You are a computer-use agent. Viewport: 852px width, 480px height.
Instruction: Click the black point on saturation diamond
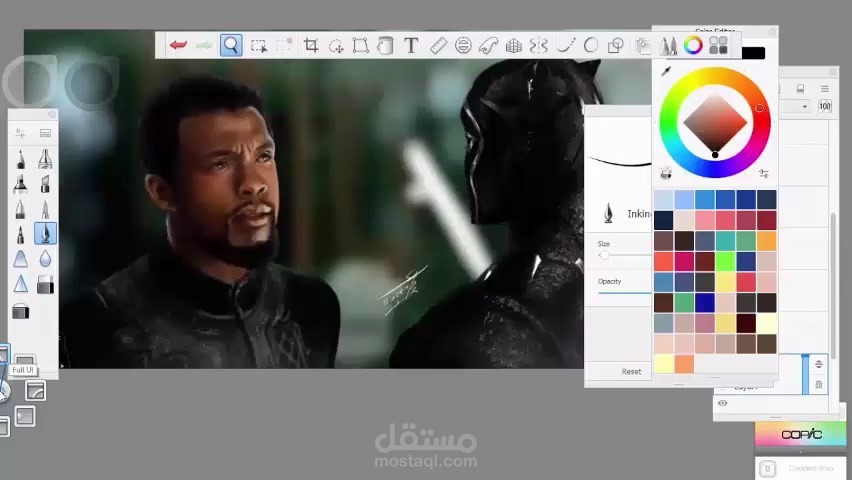pyautogui.click(x=715, y=155)
